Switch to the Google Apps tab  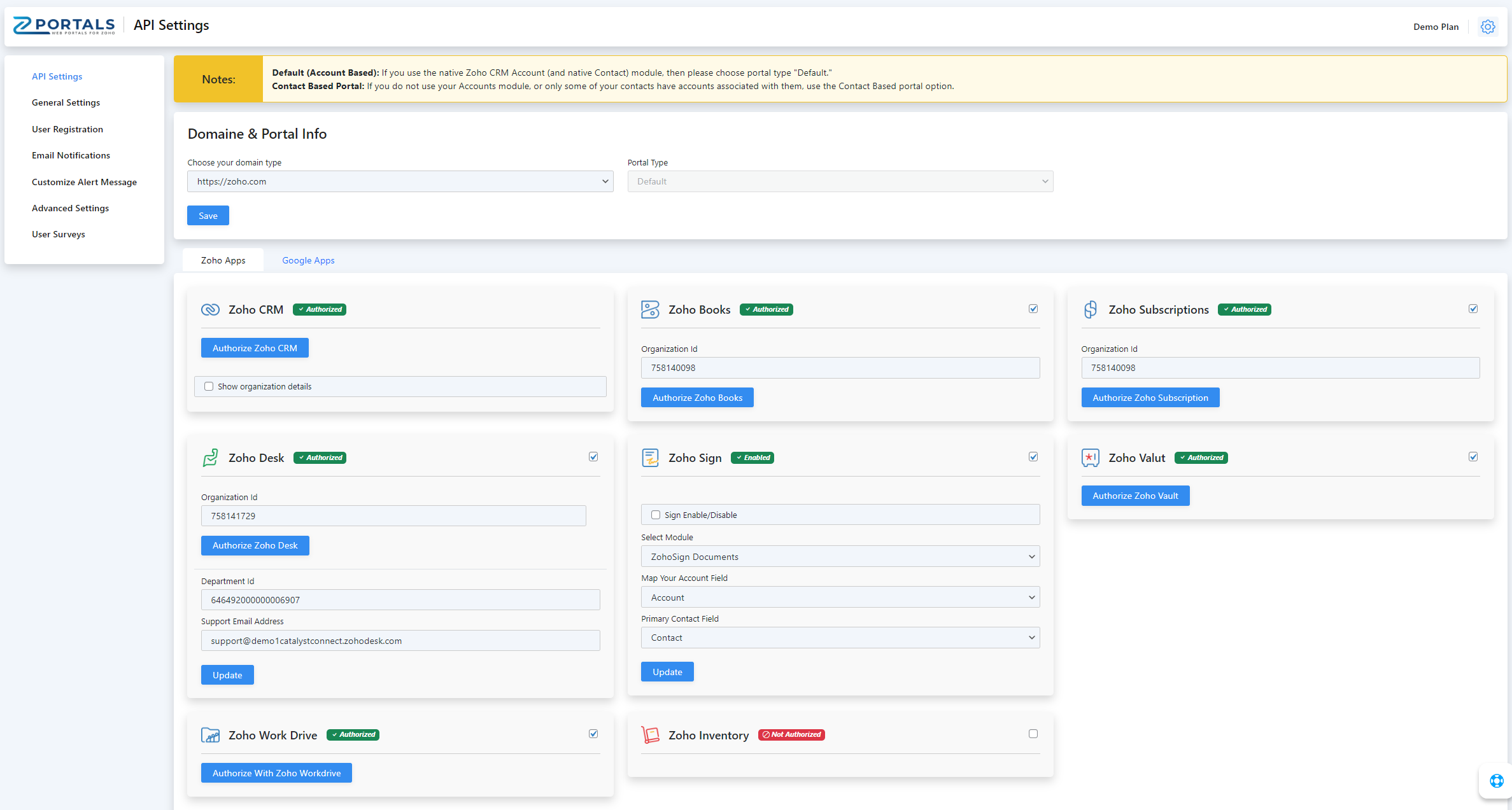pos(308,260)
